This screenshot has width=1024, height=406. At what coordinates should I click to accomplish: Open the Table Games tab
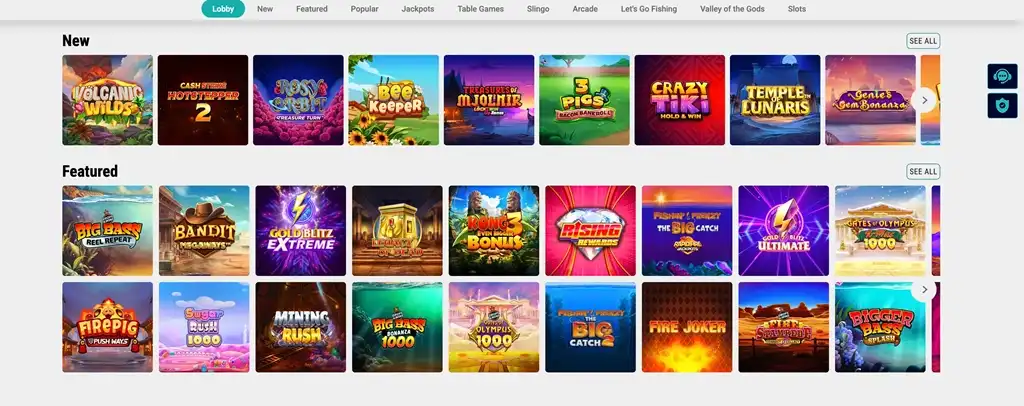click(481, 9)
